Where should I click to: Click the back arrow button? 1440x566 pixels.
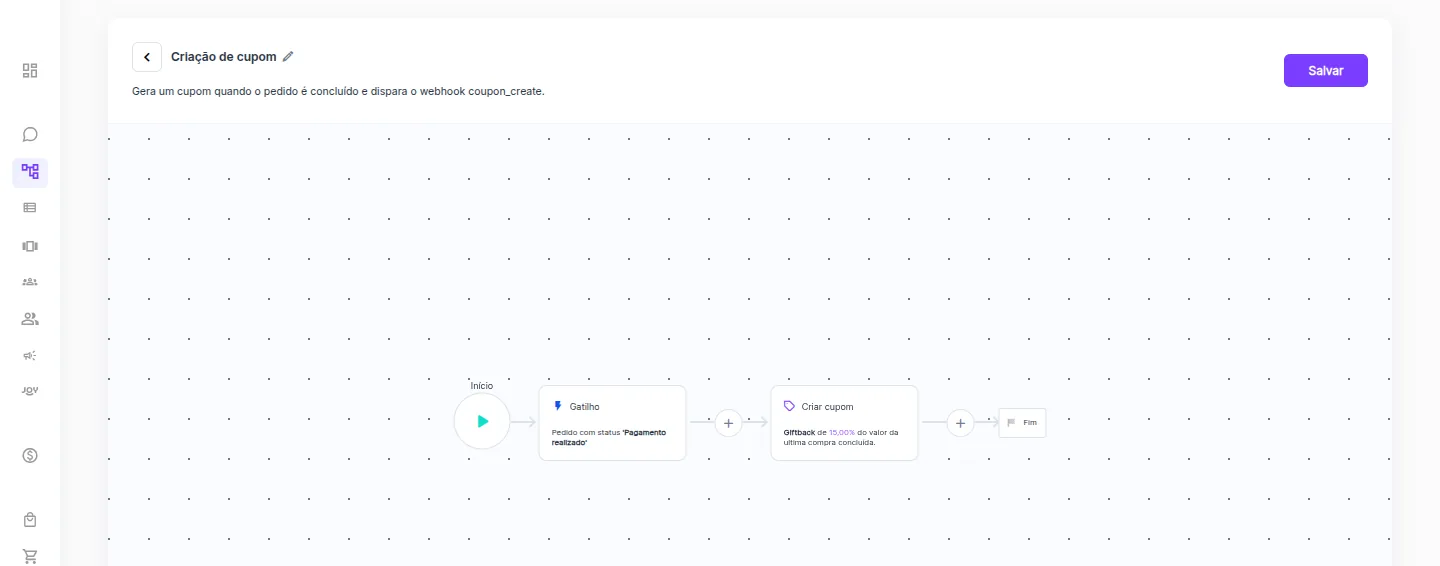click(x=147, y=57)
